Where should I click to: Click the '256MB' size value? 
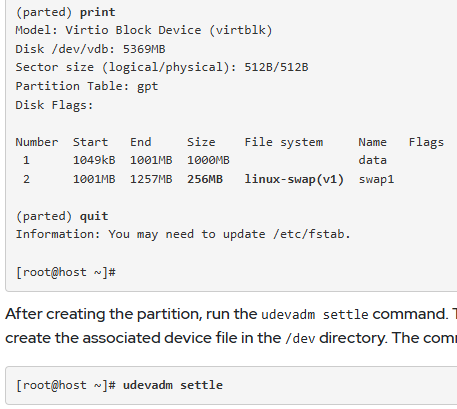(205, 179)
